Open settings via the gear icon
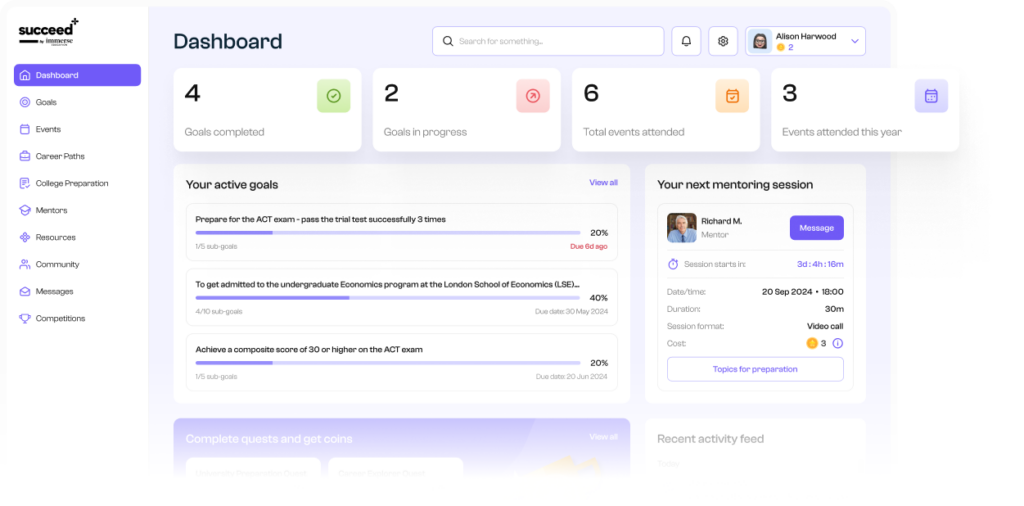The height and width of the screenshot is (506, 1024). [723, 41]
